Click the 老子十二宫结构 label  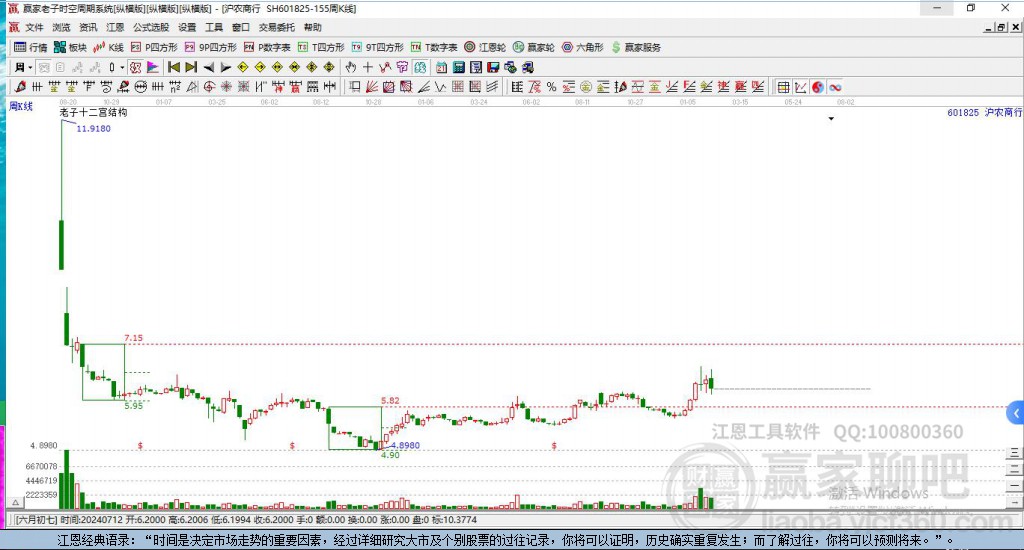tap(93, 112)
